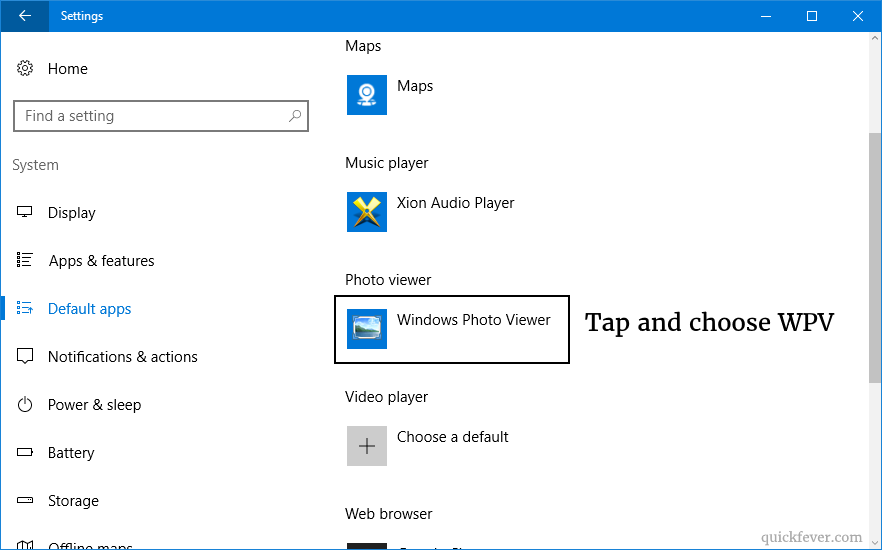
Task: Click the Default apps sidebar icon
Action: (25, 308)
